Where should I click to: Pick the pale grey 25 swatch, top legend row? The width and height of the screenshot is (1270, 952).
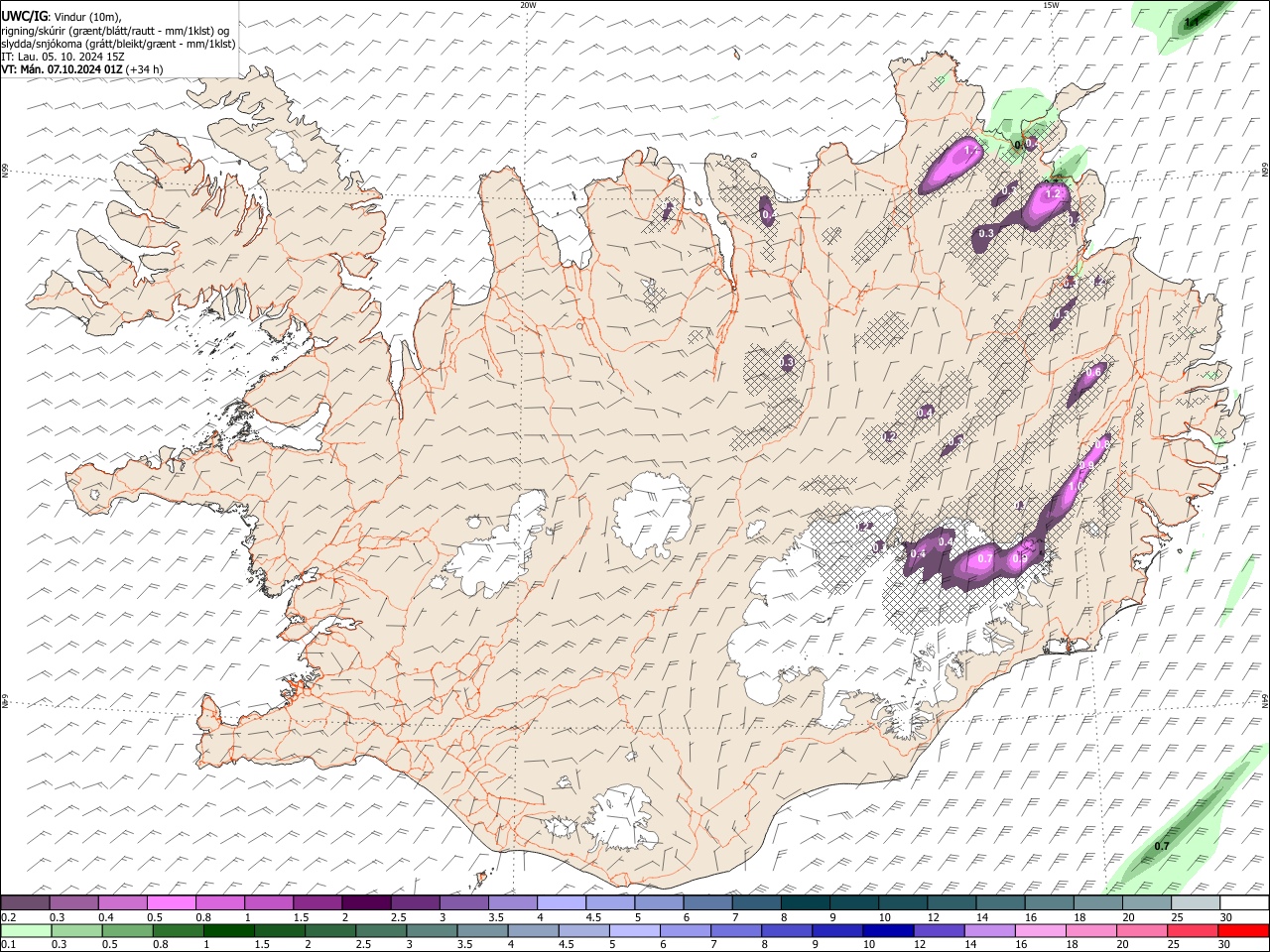tap(1197, 903)
